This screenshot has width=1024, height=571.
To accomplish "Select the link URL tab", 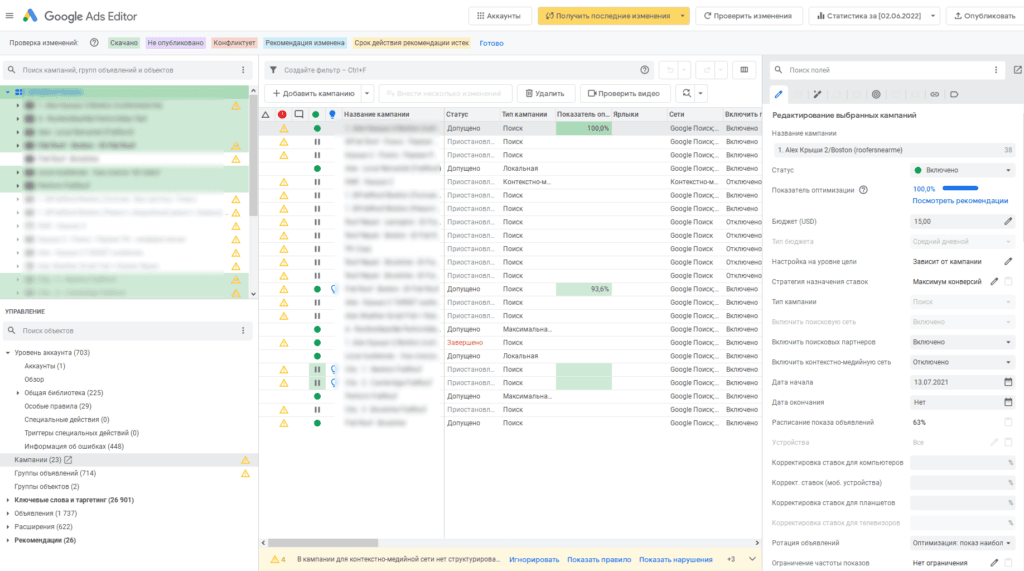I will click(935, 94).
